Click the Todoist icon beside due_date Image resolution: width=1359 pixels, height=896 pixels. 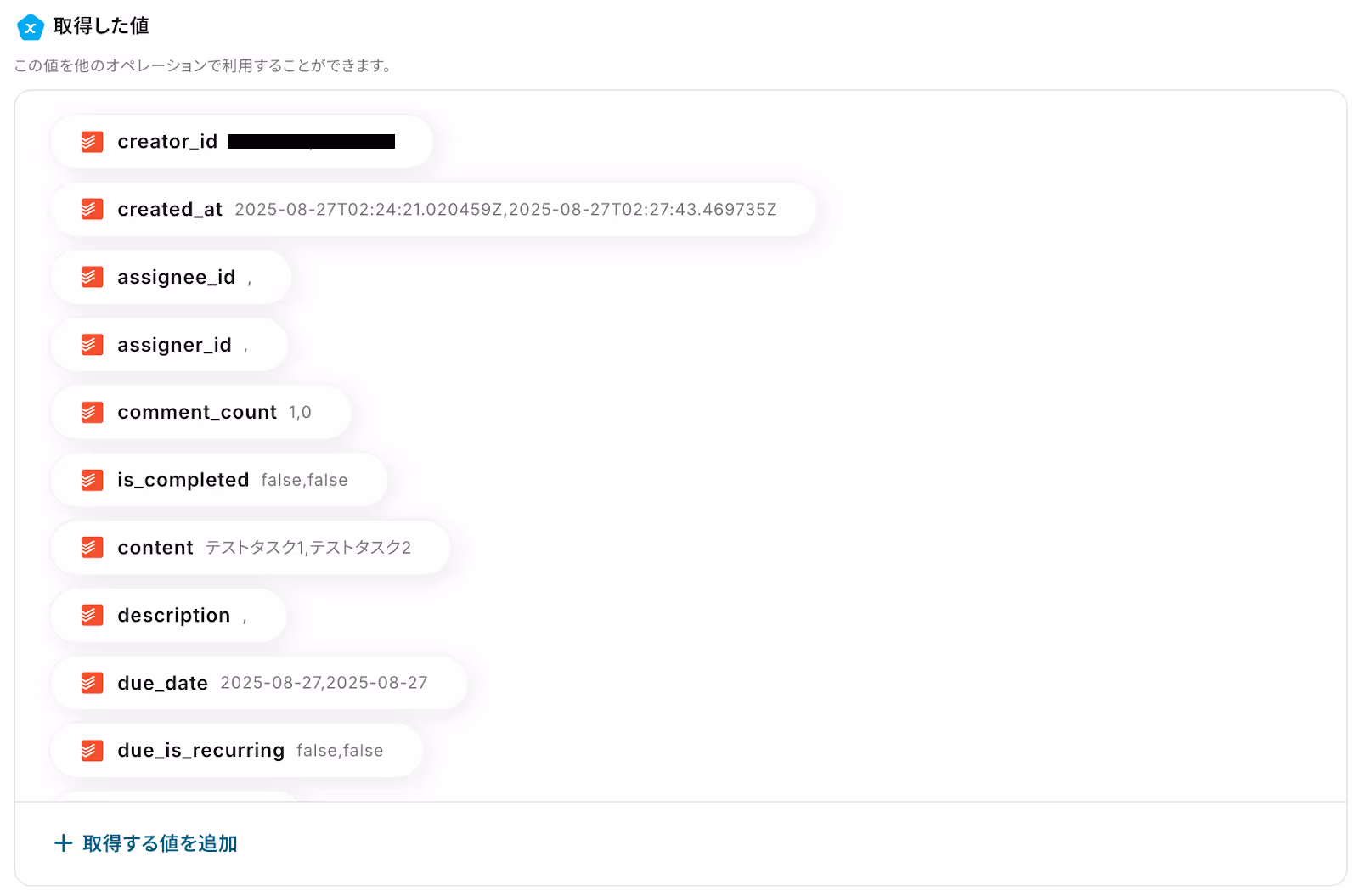coord(92,683)
